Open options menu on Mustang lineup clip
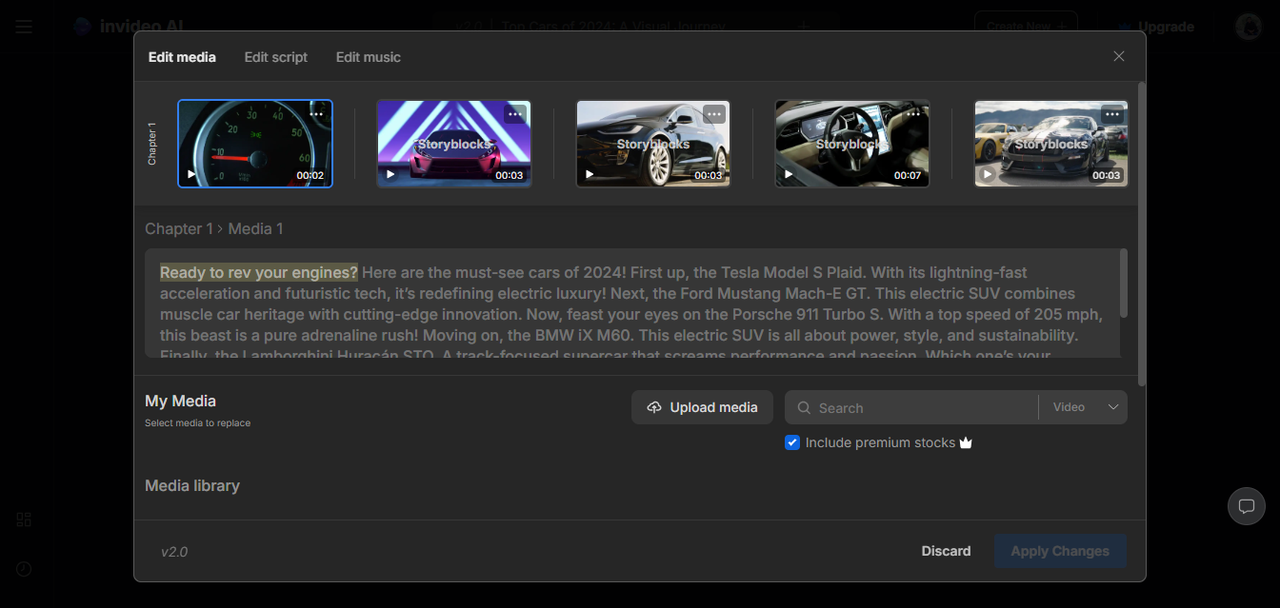Viewport: 1280px width, 608px height. pos(1112,114)
